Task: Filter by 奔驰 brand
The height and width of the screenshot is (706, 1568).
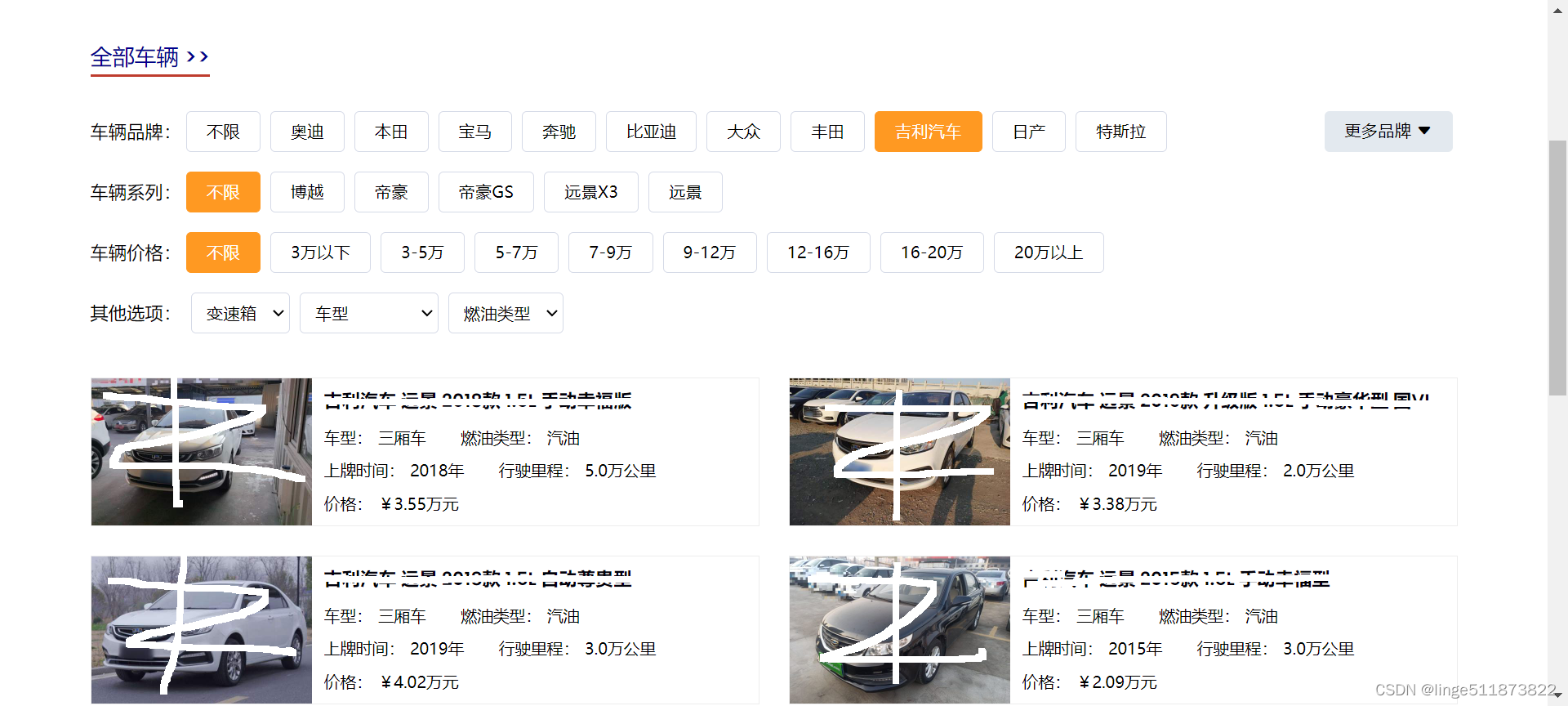Action: tap(559, 132)
